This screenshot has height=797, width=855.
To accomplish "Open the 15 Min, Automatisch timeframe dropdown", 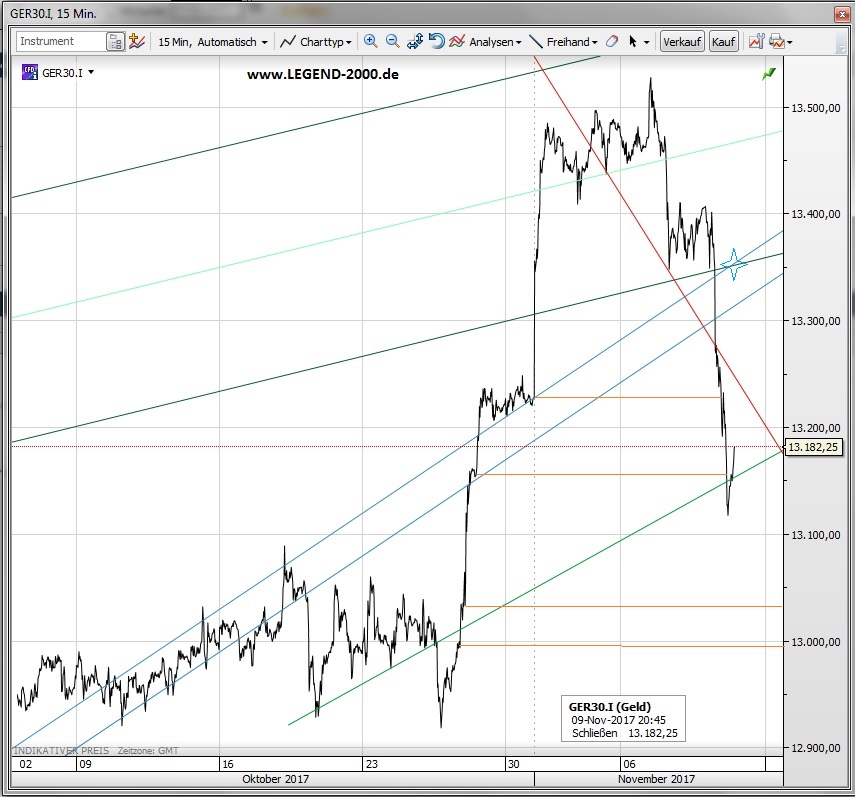I will click(213, 42).
